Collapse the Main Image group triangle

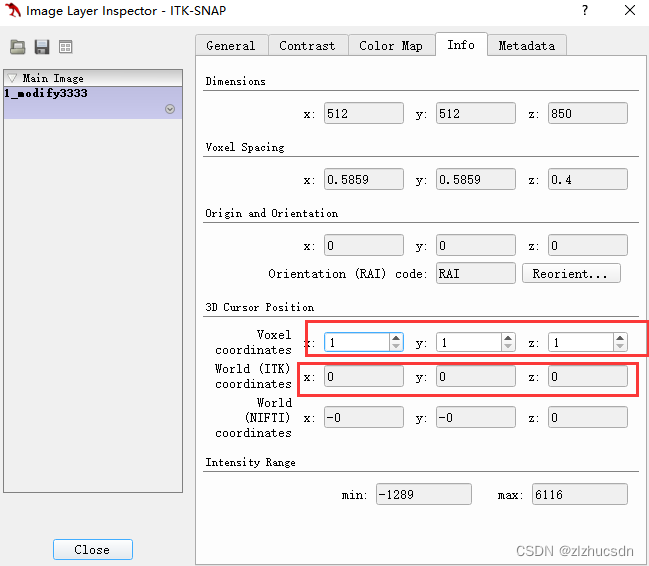12,78
